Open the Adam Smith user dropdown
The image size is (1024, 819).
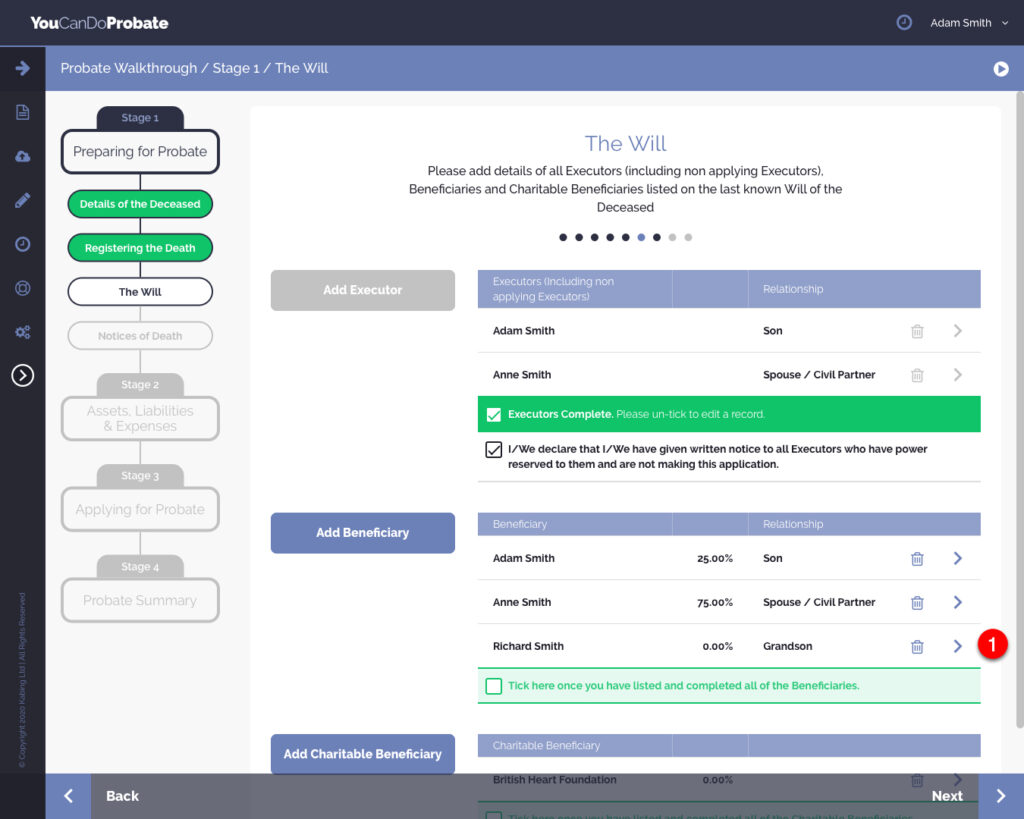(969, 23)
